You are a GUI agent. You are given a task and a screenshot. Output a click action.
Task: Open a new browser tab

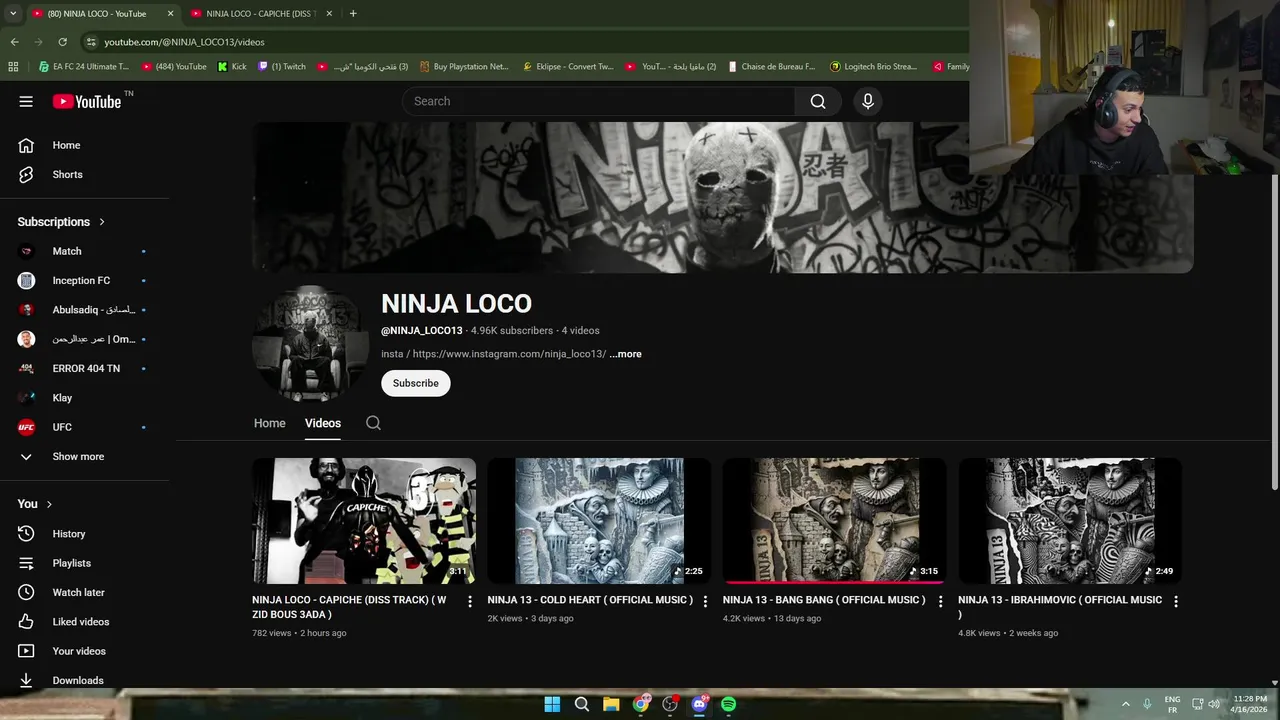pyautogui.click(x=353, y=13)
